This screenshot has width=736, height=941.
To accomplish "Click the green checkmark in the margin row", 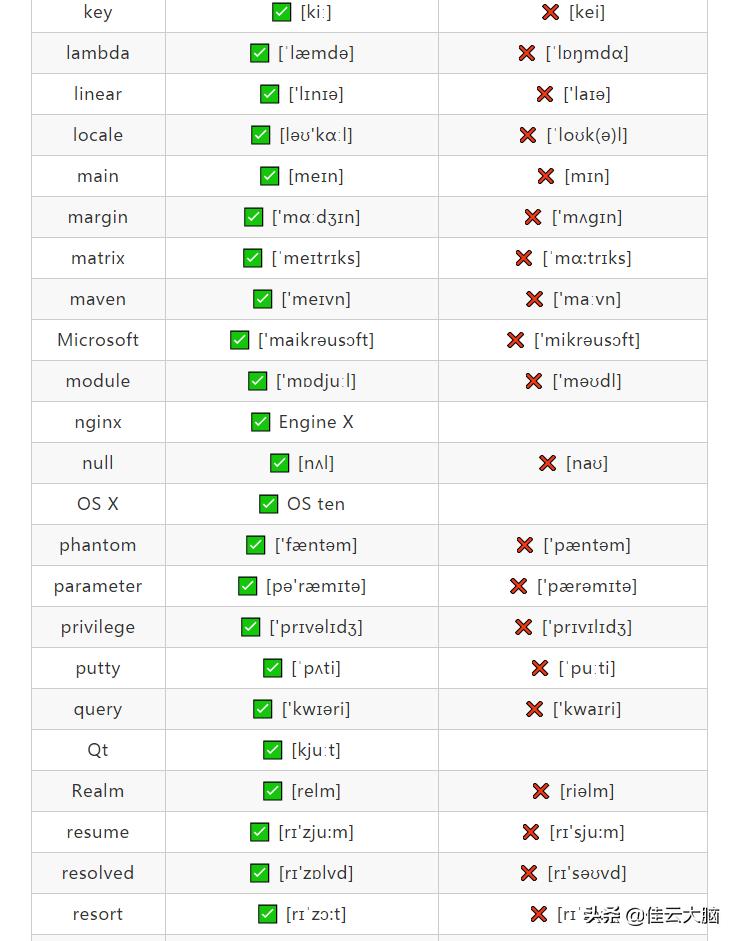I will (x=254, y=217).
